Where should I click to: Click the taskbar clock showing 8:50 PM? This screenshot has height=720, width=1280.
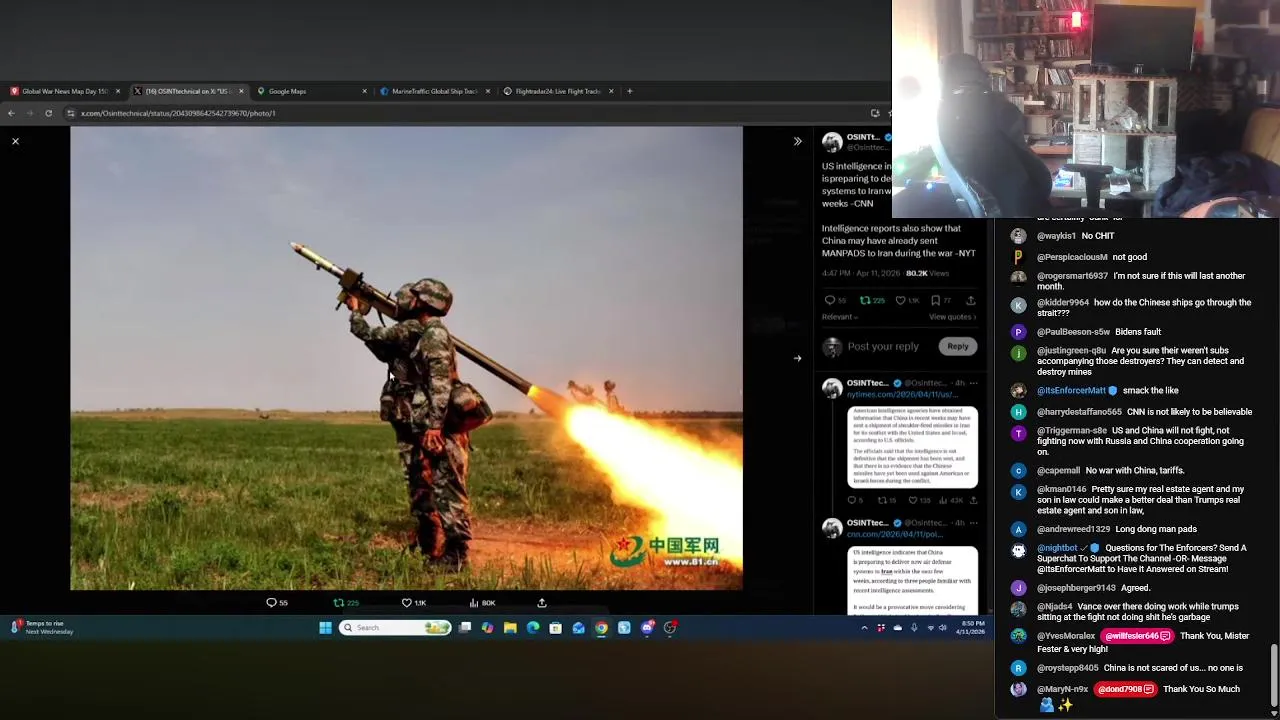click(972, 628)
